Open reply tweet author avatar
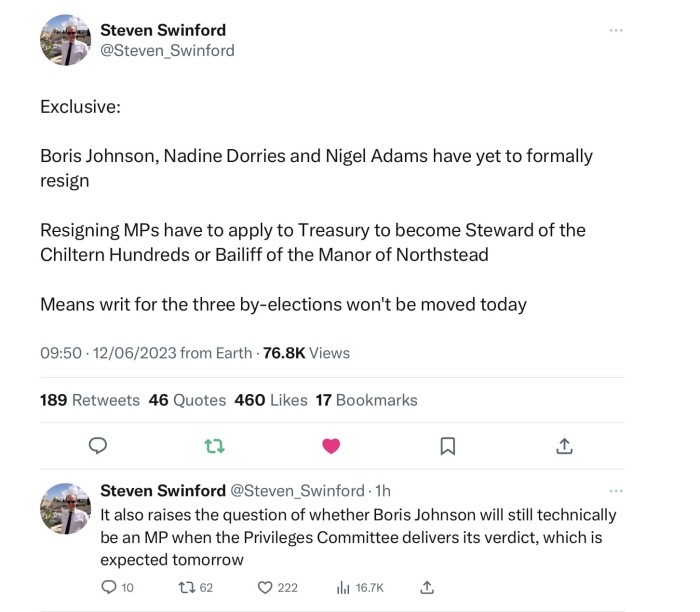 (x=65, y=508)
